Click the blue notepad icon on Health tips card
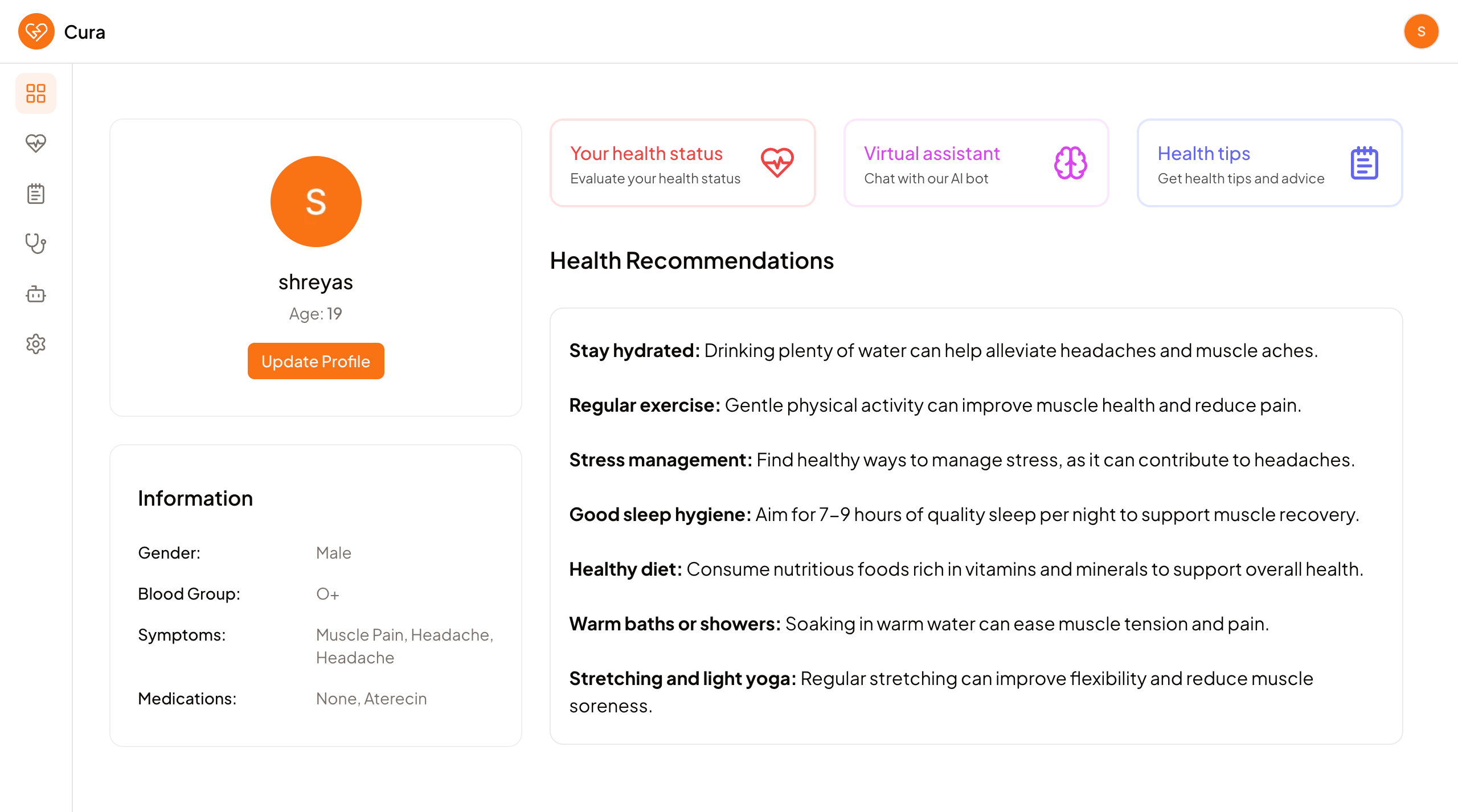 click(1365, 163)
